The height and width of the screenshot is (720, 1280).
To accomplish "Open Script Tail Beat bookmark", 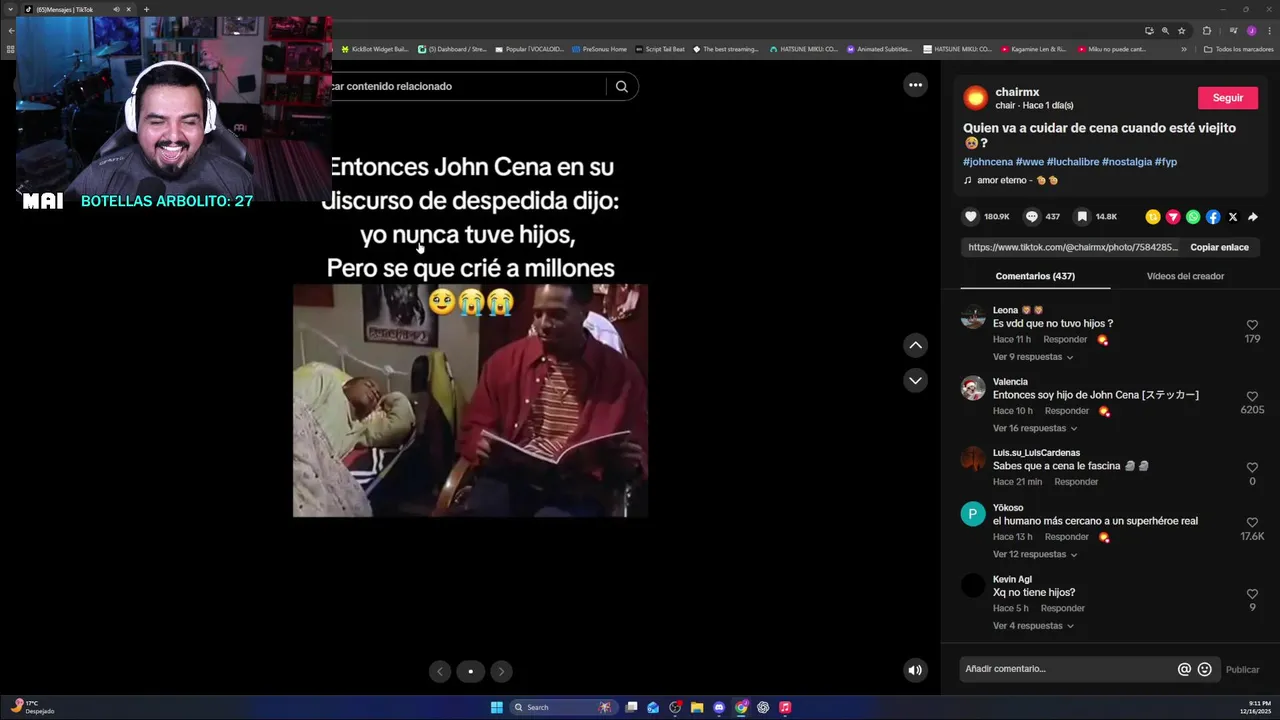I will [660, 49].
